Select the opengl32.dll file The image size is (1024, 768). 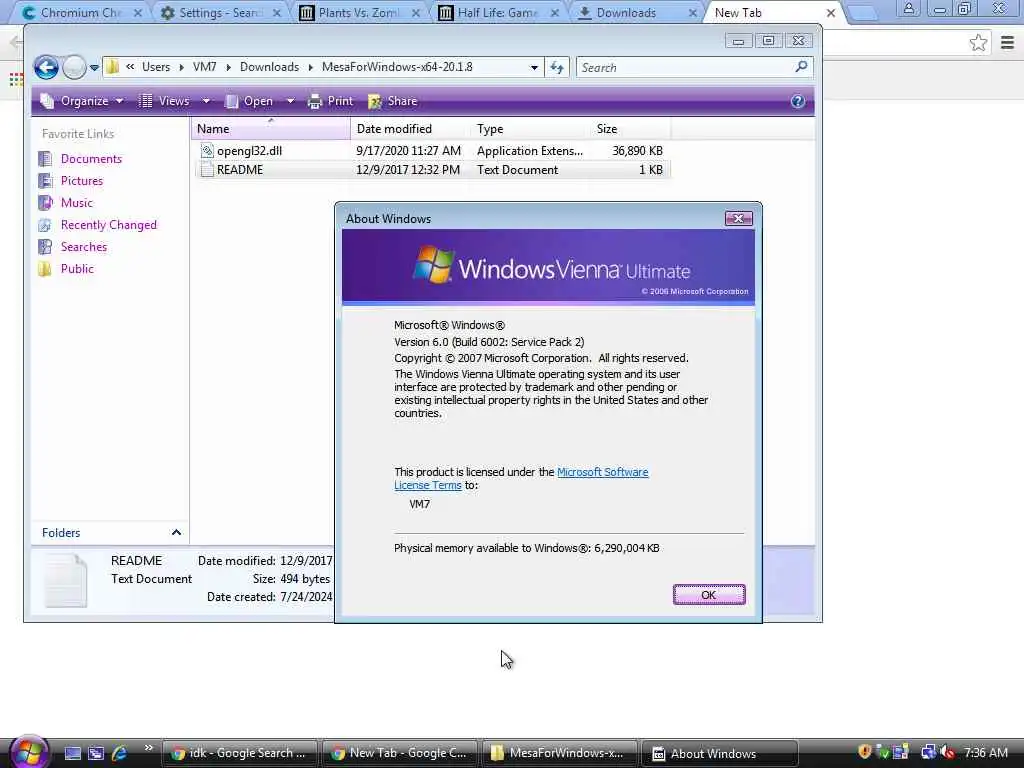point(432,151)
